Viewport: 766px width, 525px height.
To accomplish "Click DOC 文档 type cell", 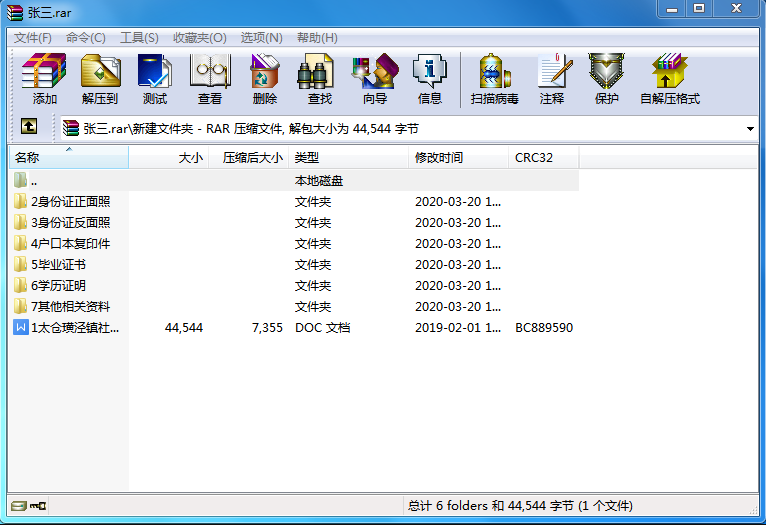I will (322, 327).
